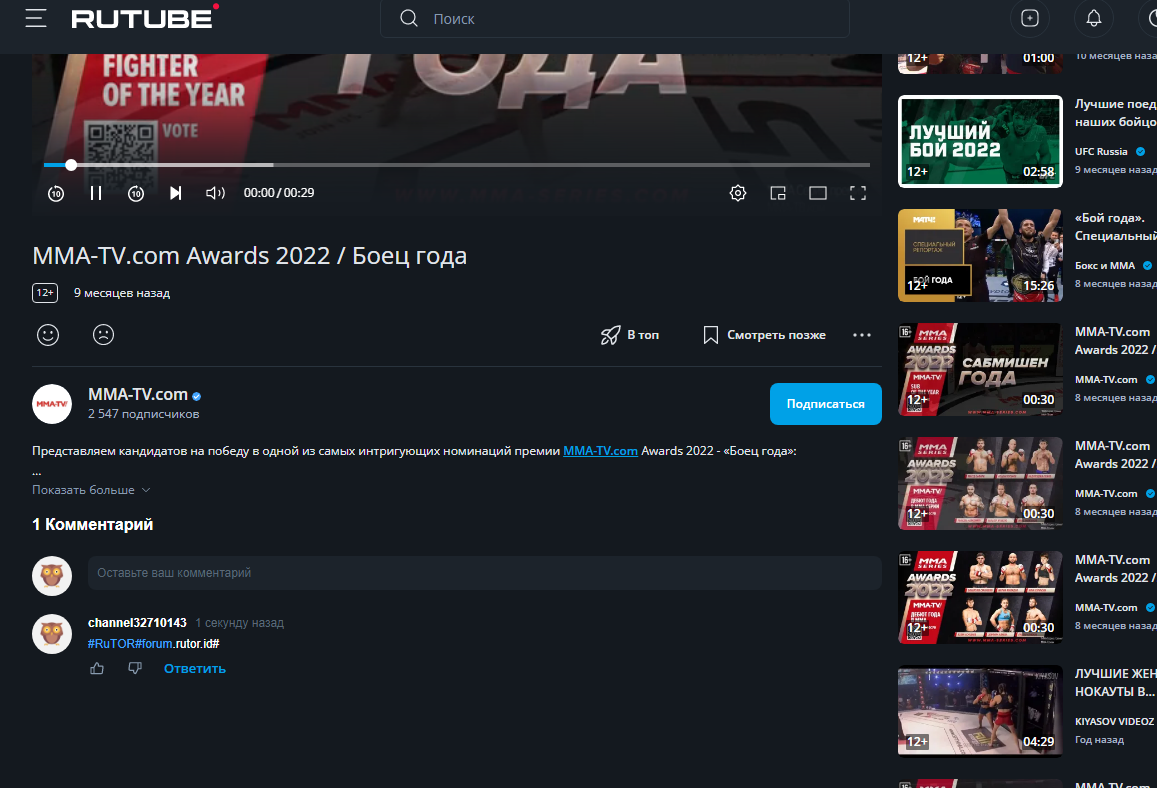Open Лучший бой 2022 video thumbnail
This screenshot has width=1157, height=788.
[x=980, y=142]
